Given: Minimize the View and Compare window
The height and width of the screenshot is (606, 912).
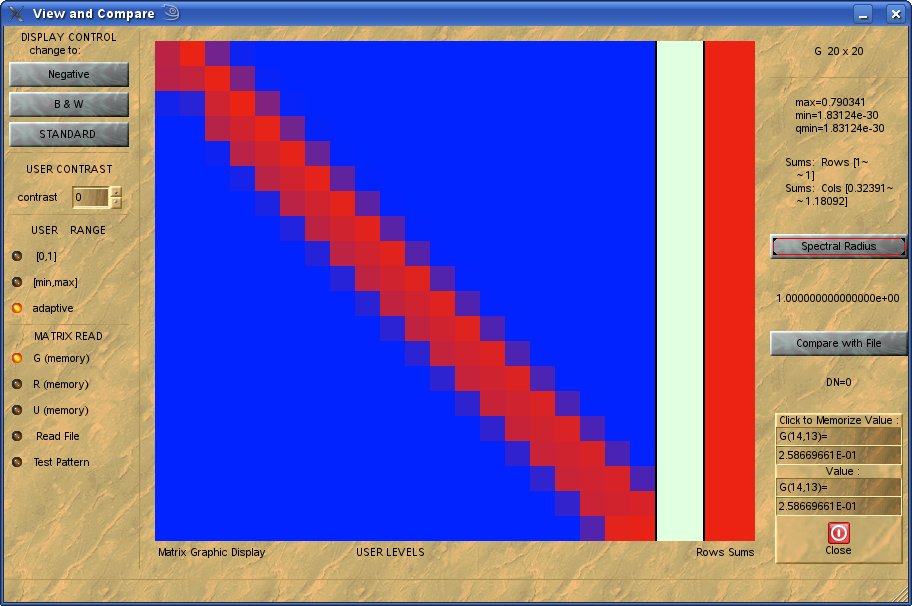Looking at the screenshot, I should coord(864,13).
